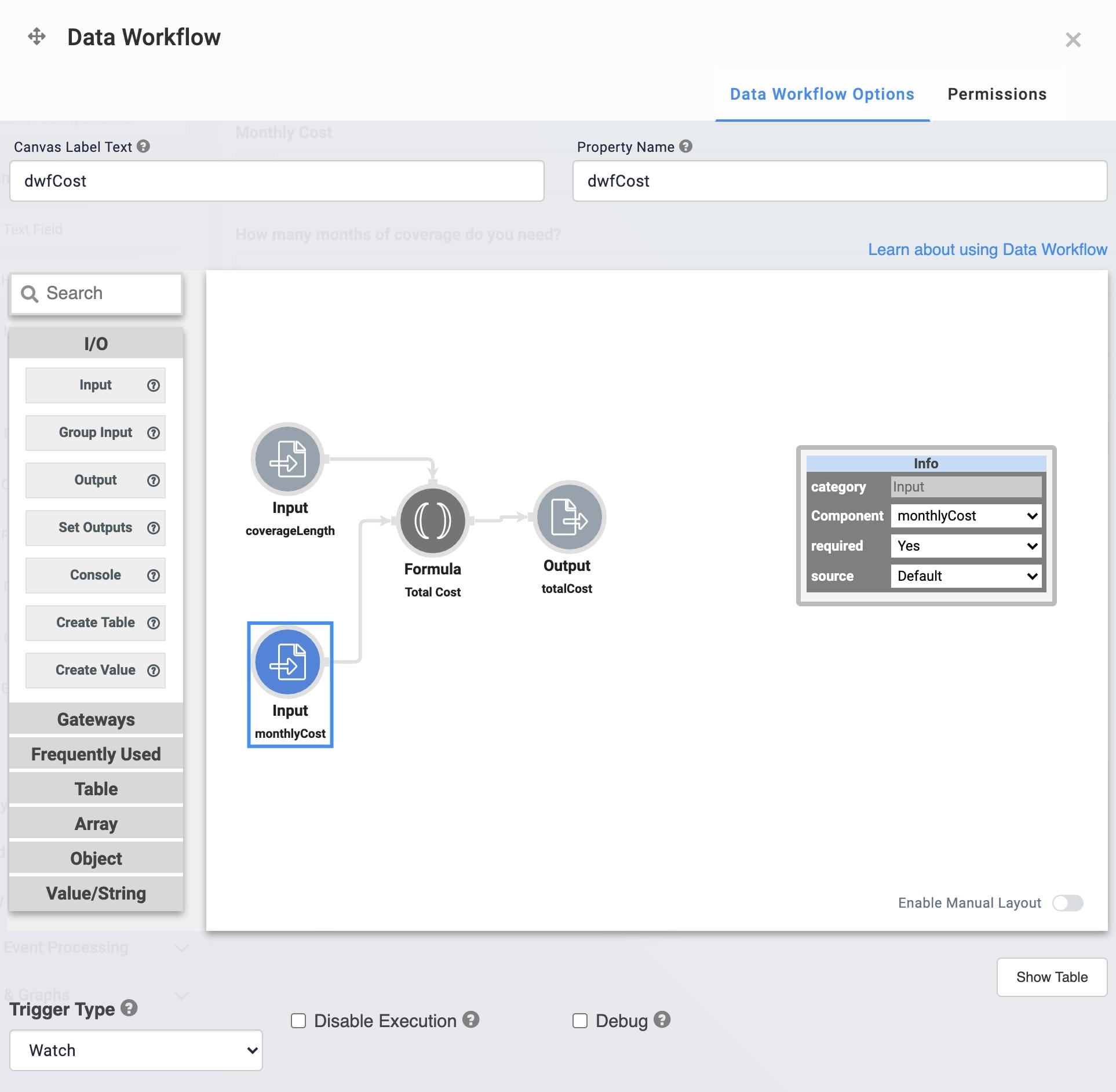Expand the Table operators section
This screenshot has height=1092, width=1116.
[x=96, y=789]
